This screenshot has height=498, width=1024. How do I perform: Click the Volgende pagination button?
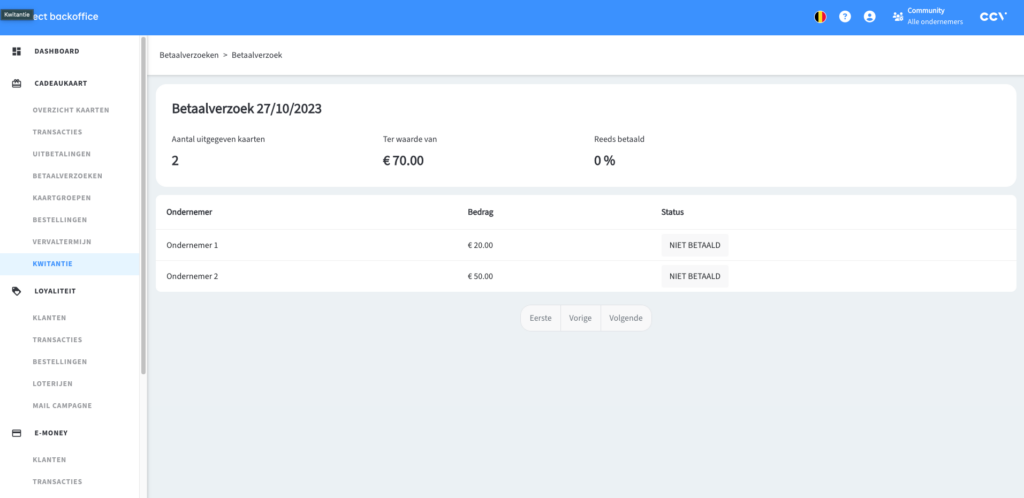(x=626, y=319)
